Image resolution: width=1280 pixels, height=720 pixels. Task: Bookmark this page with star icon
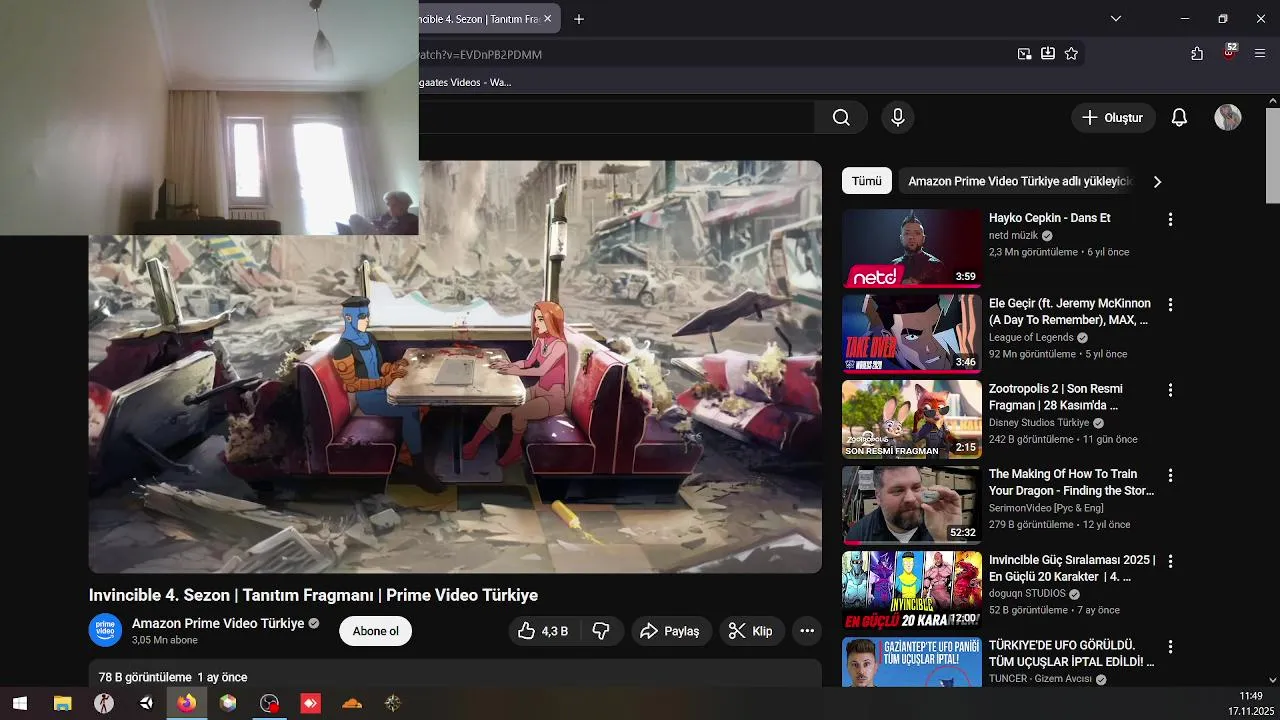(x=1071, y=54)
